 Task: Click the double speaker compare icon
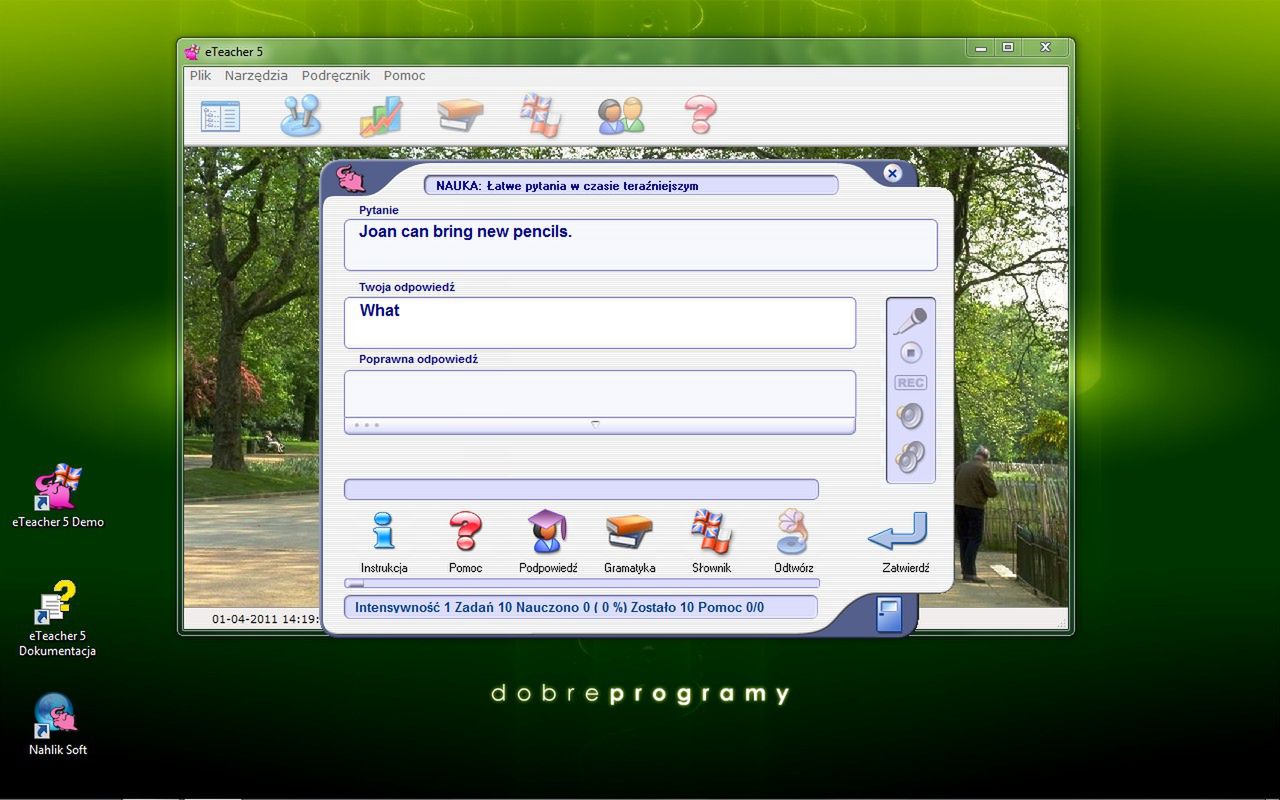click(x=910, y=456)
